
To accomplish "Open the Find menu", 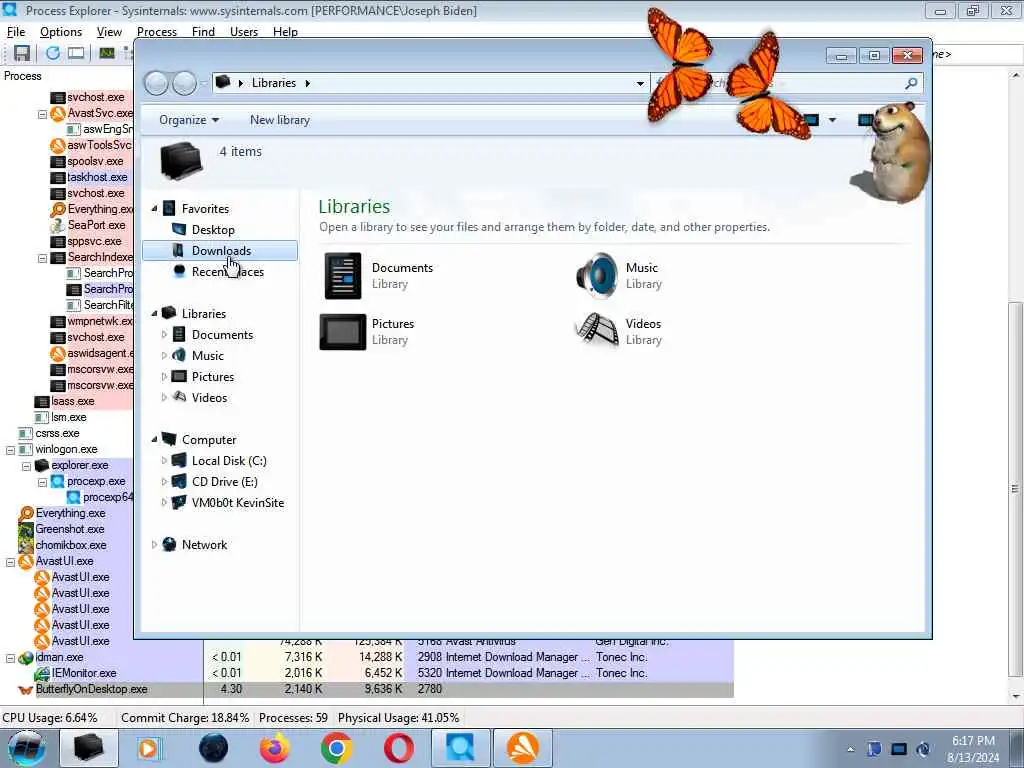I will (x=203, y=32).
